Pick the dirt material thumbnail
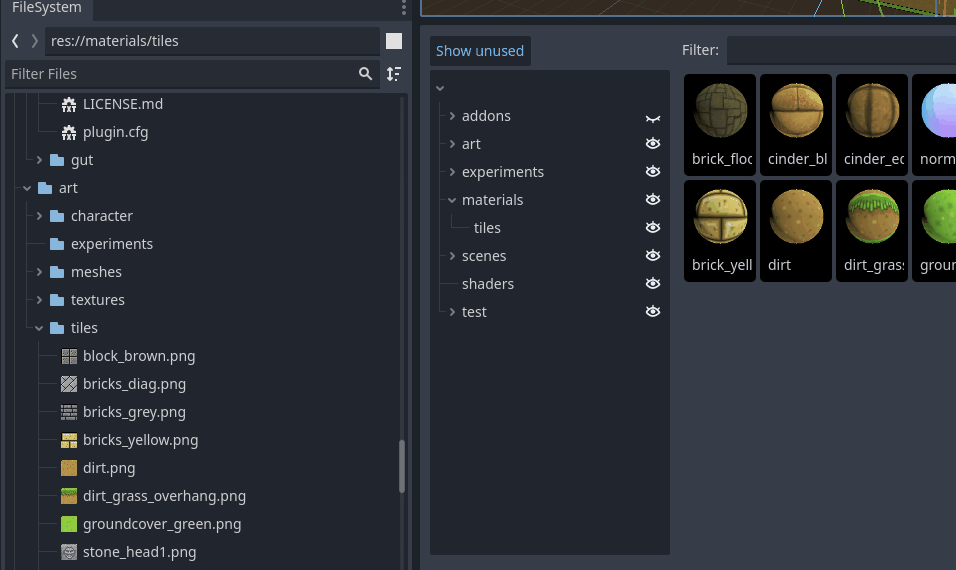Viewport: 956px width, 570px height. [796, 231]
